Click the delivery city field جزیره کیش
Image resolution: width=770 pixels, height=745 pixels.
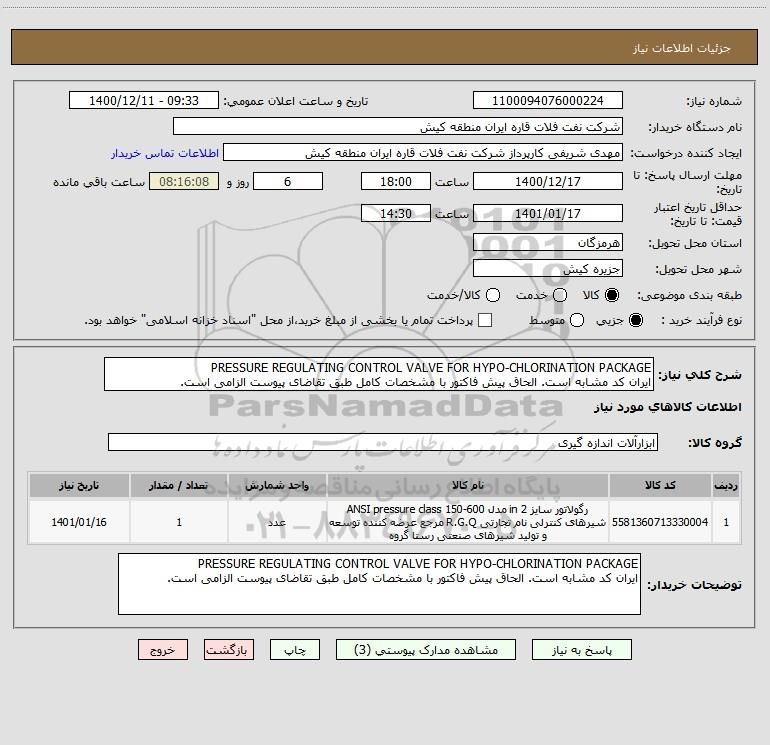[548, 268]
